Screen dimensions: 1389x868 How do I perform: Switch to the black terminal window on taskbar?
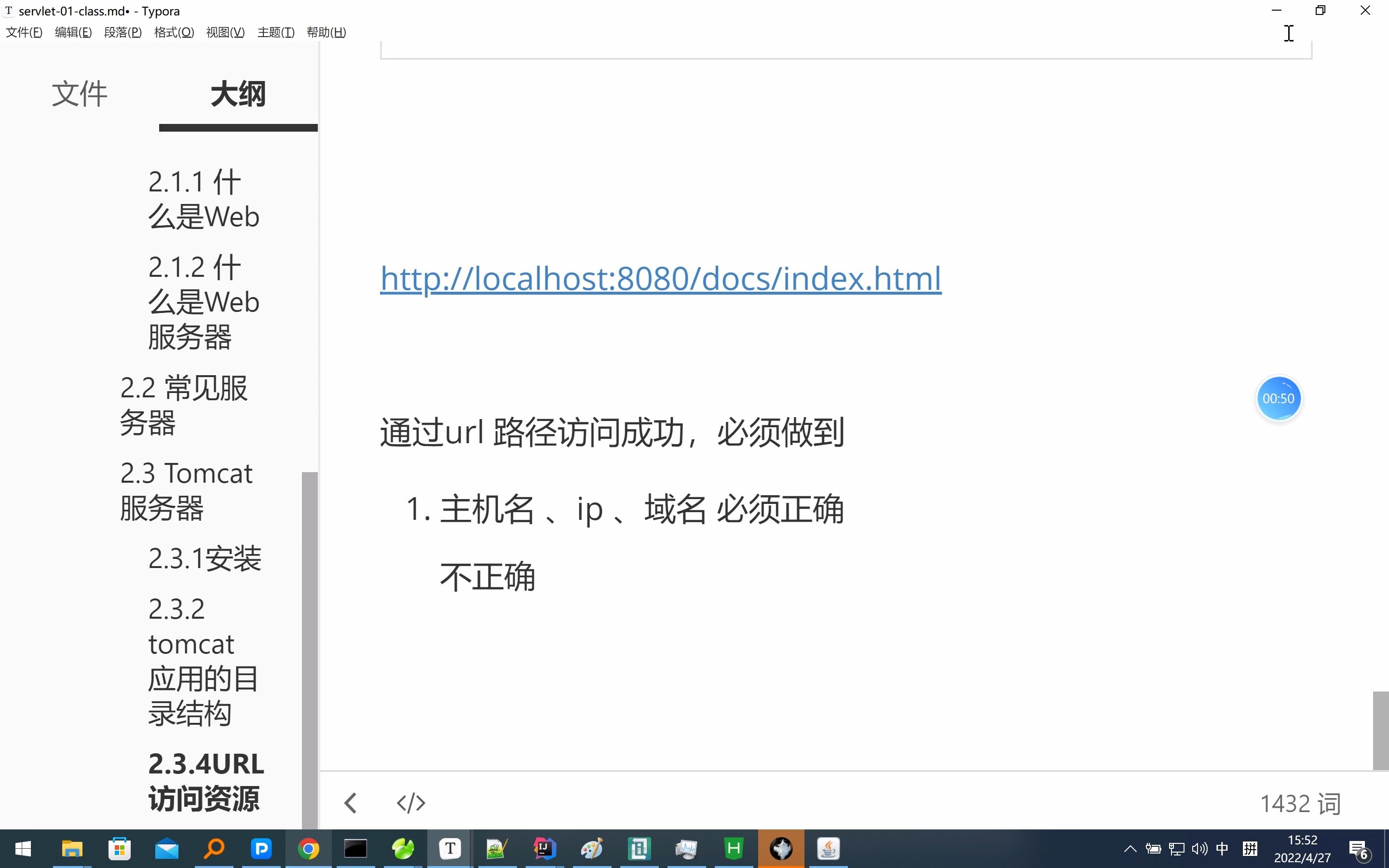point(355,849)
